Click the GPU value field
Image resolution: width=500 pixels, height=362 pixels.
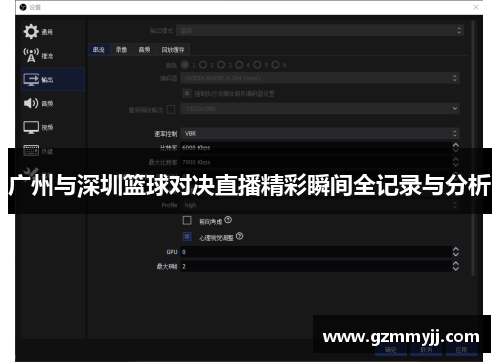point(316,252)
